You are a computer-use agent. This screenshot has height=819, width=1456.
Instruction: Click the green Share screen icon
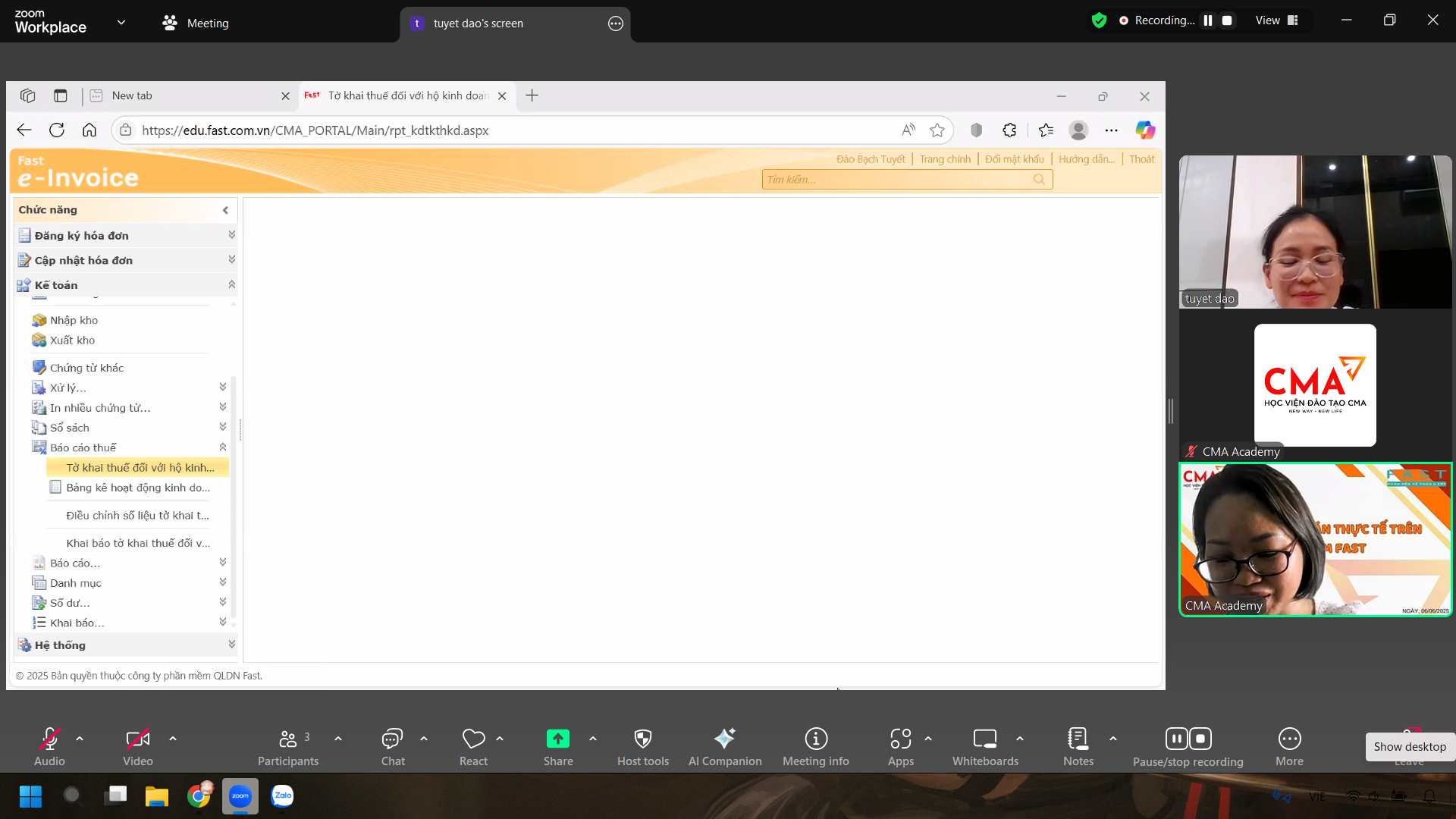click(557, 738)
